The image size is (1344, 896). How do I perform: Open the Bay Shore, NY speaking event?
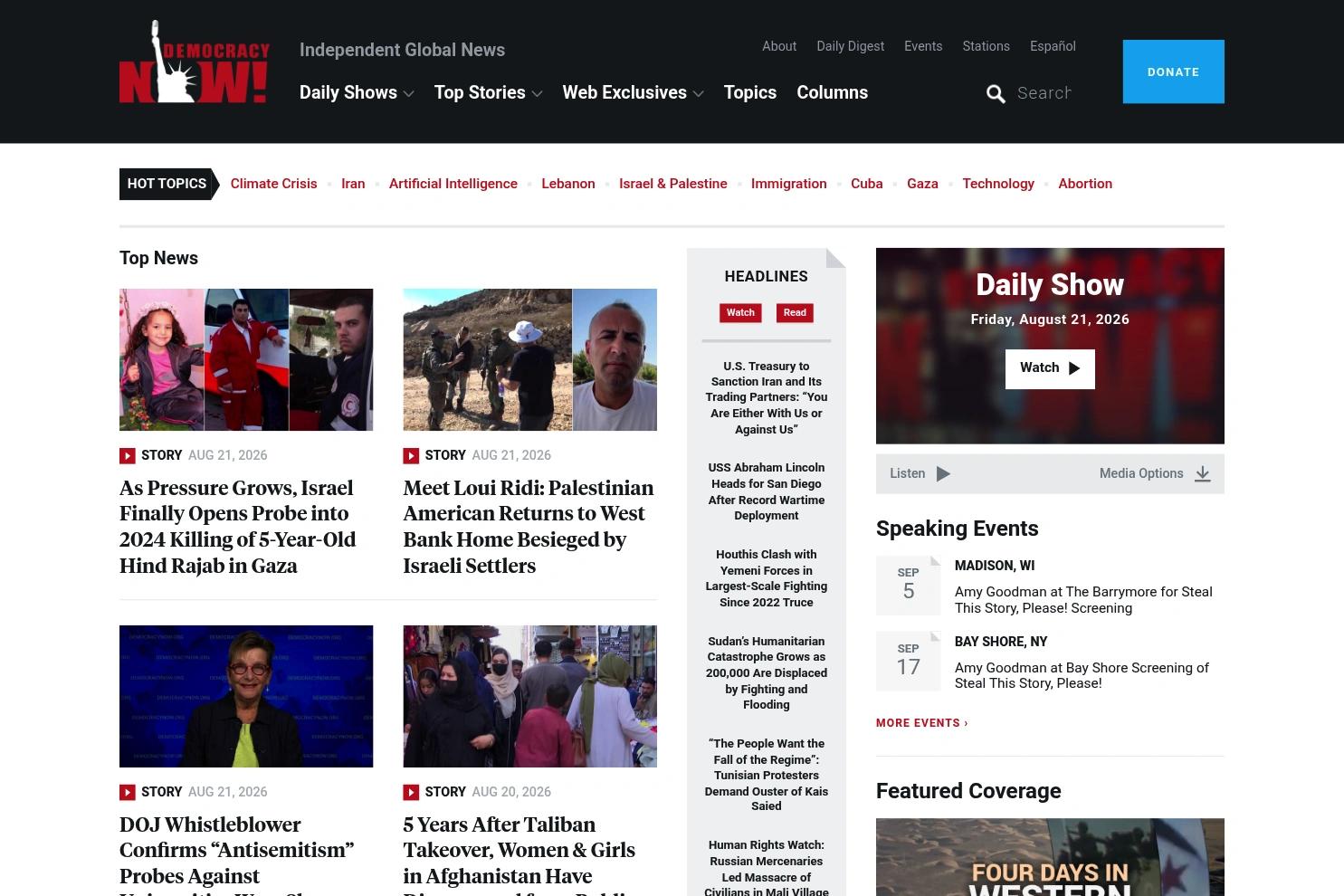(x=1082, y=675)
